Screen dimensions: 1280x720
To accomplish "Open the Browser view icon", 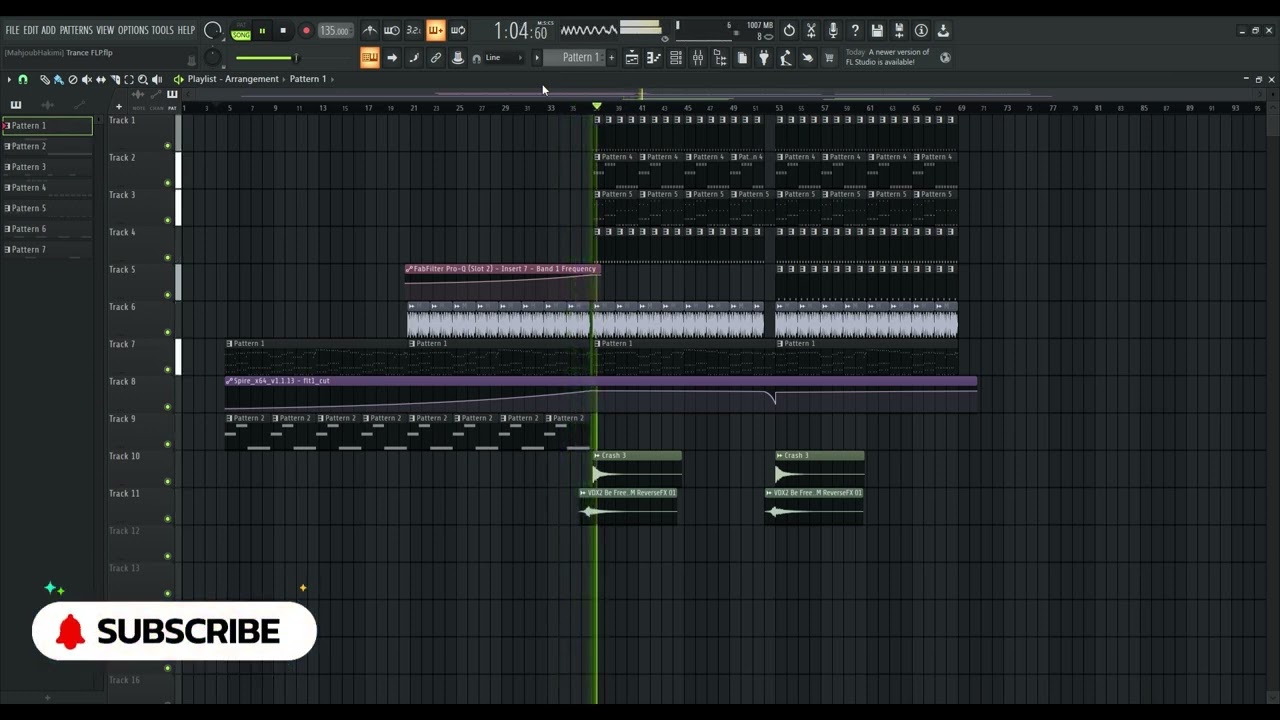I will click(719, 57).
